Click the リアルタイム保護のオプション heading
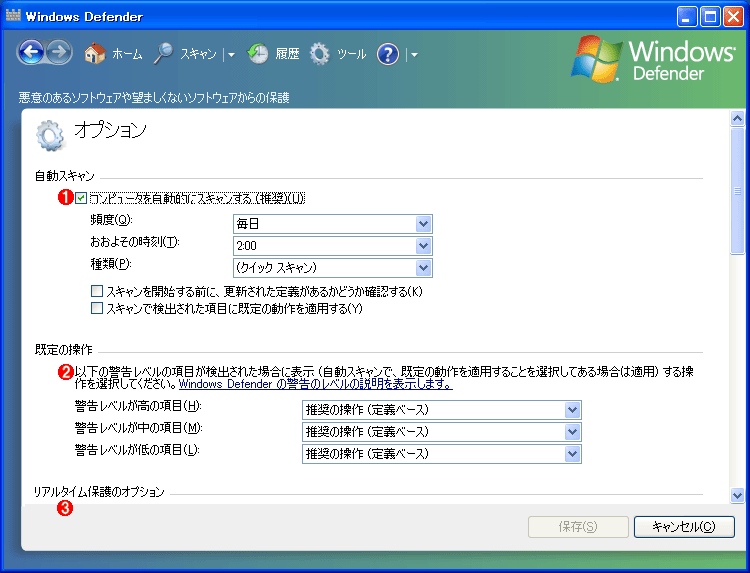 pyautogui.click(x=99, y=492)
